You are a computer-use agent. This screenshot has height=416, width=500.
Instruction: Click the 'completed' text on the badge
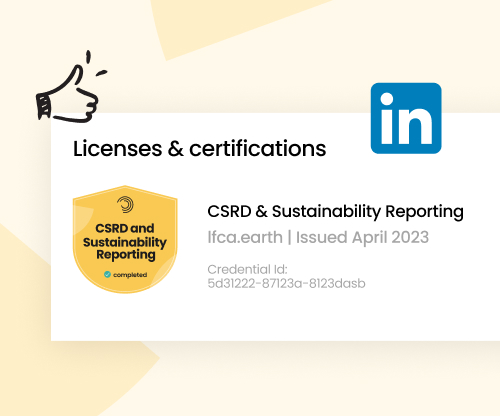130,275
